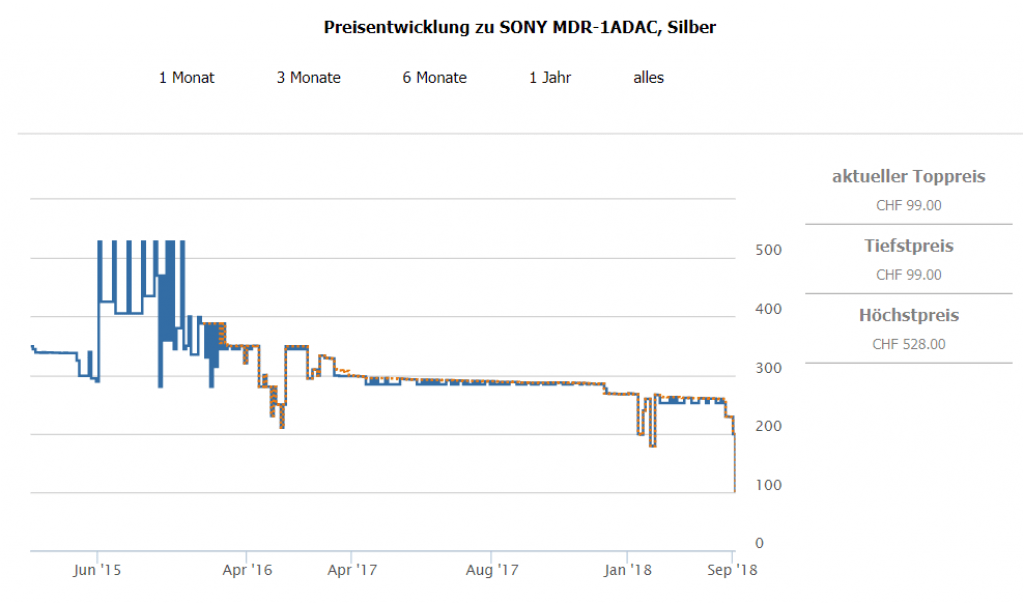The height and width of the screenshot is (603, 1024).
Task: Click the Apr '16 axis label
Action: pyautogui.click(x=247, y=570)
